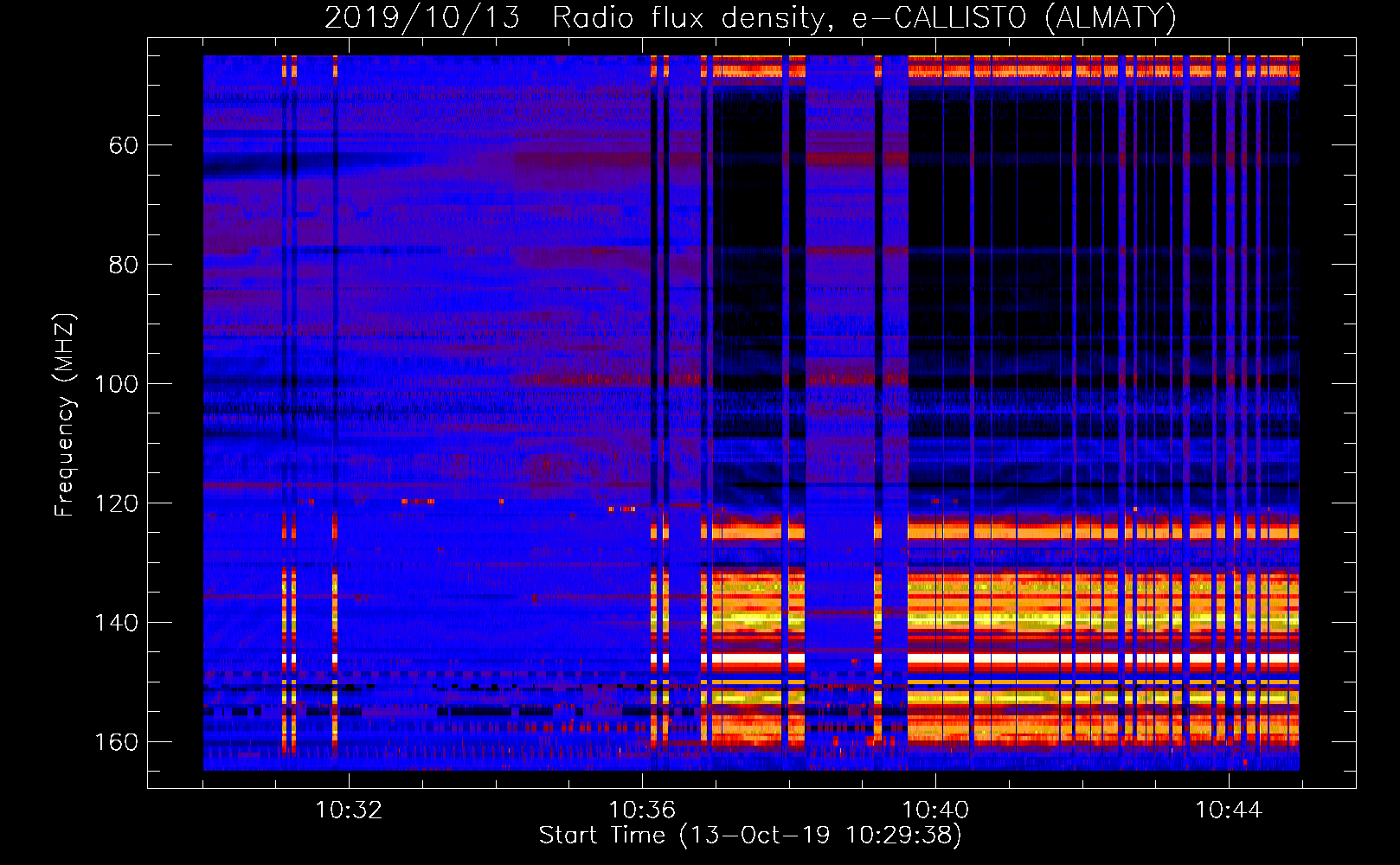This screenshot has height=865, width=1400.
Task: Click the 10:32 time tick label
Action: click(x=349, y=811)
